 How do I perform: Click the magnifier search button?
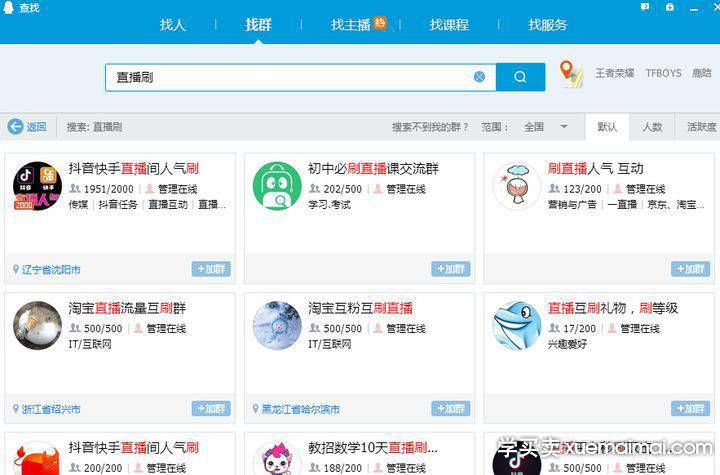click(x=521, y=77)
